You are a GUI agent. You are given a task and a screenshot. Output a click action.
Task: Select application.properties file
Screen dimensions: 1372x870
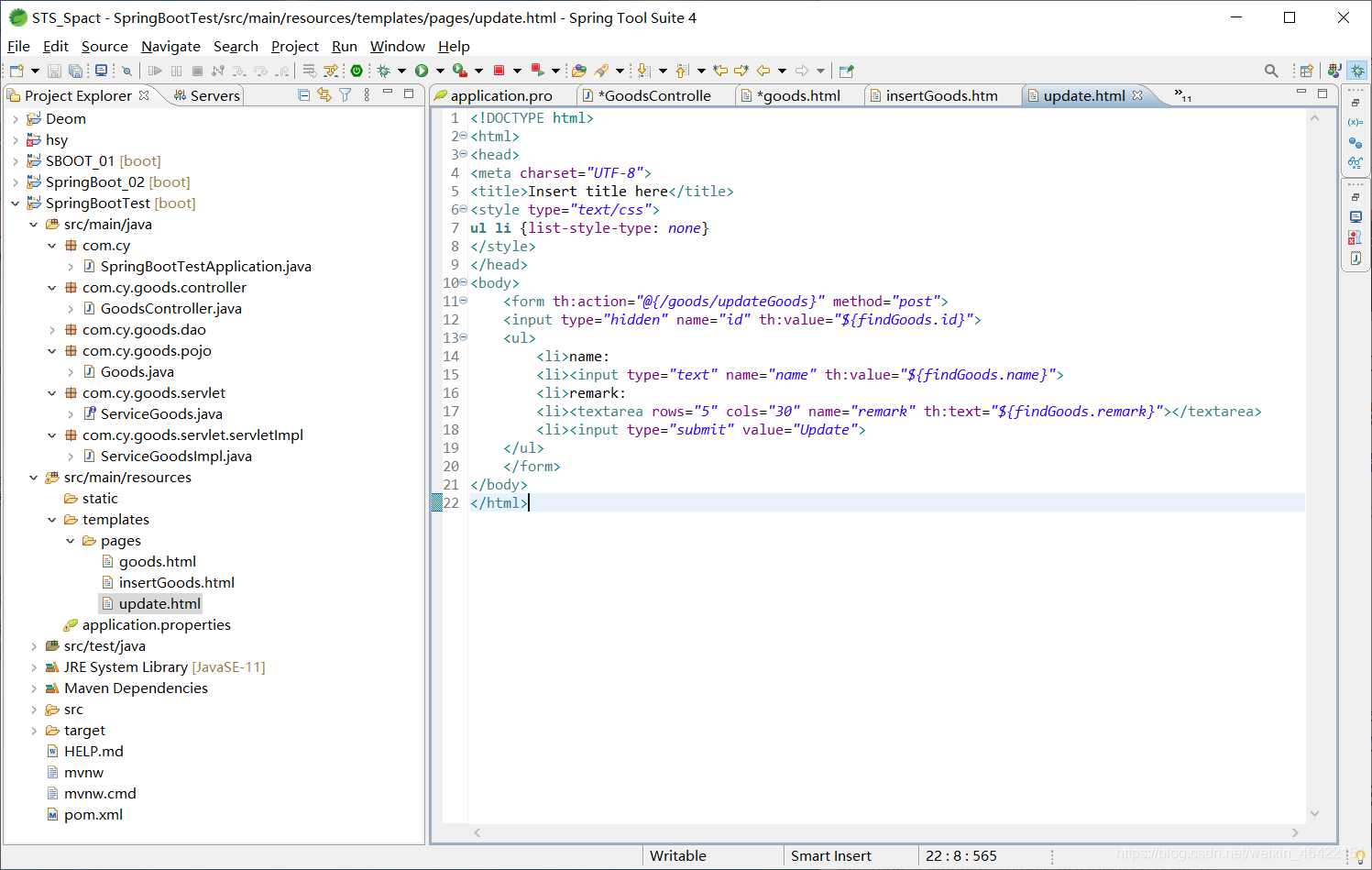(x=156, y=625)
